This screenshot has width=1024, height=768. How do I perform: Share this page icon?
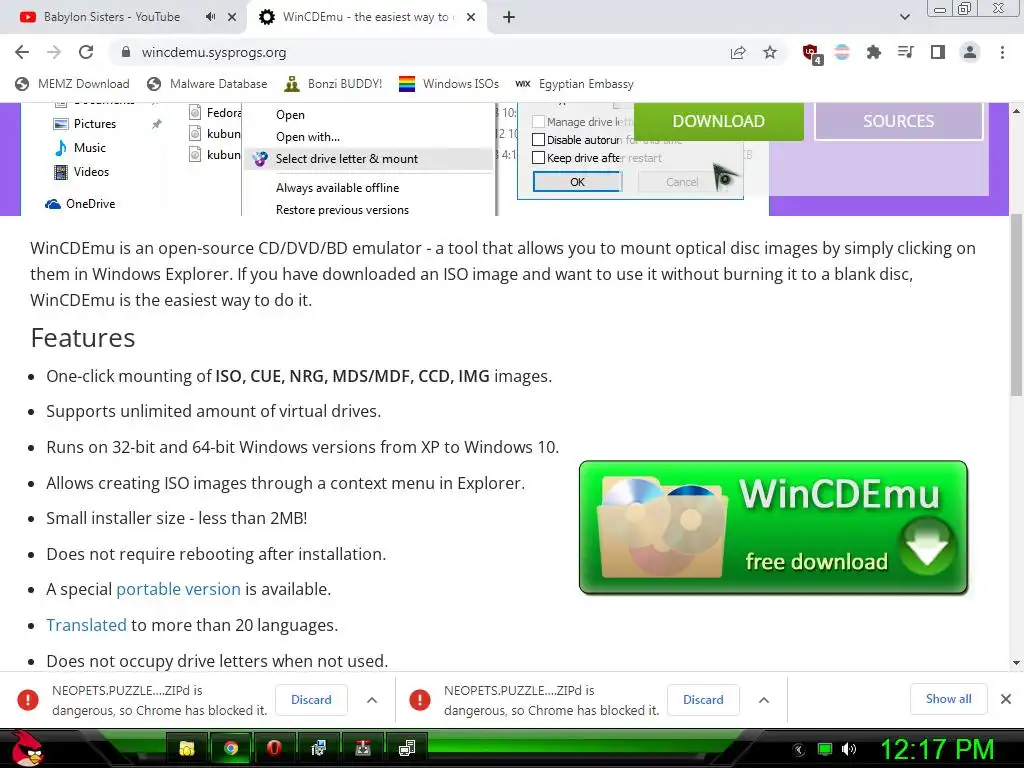point(738,52)
